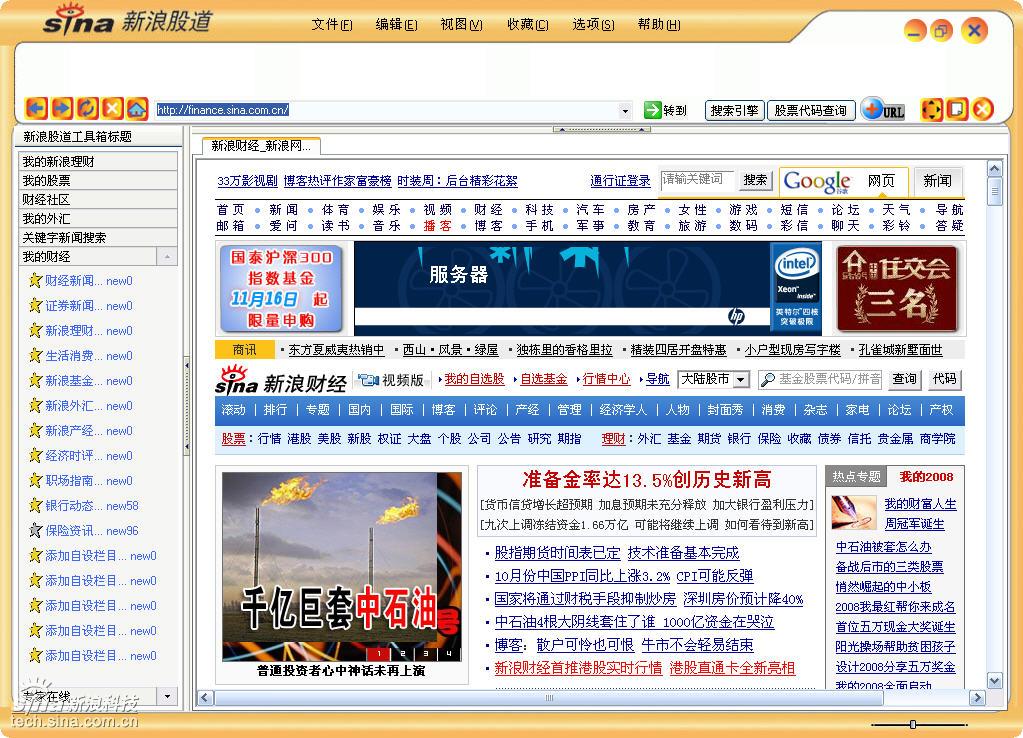Click the star icon beside 证券新闻
Image resolution: width=1023 pixels, height=738 pixels.
[35, 305]
